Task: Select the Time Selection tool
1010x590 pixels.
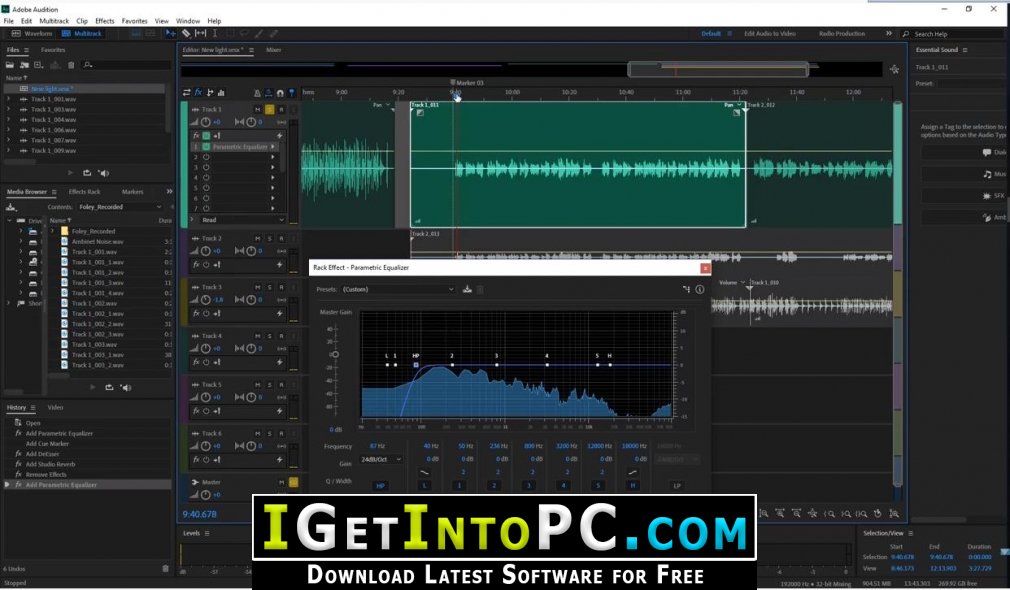Action: coord(214,33)
